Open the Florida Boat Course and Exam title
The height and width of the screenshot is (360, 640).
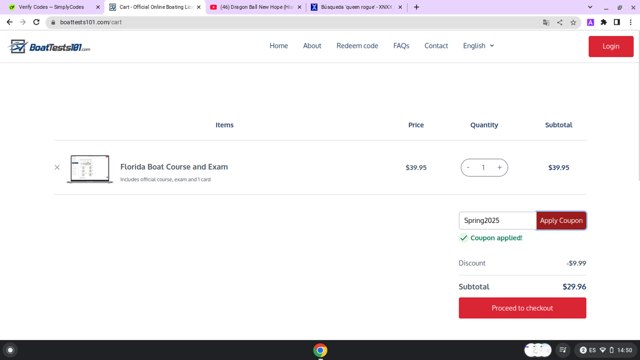click(174, 167)
